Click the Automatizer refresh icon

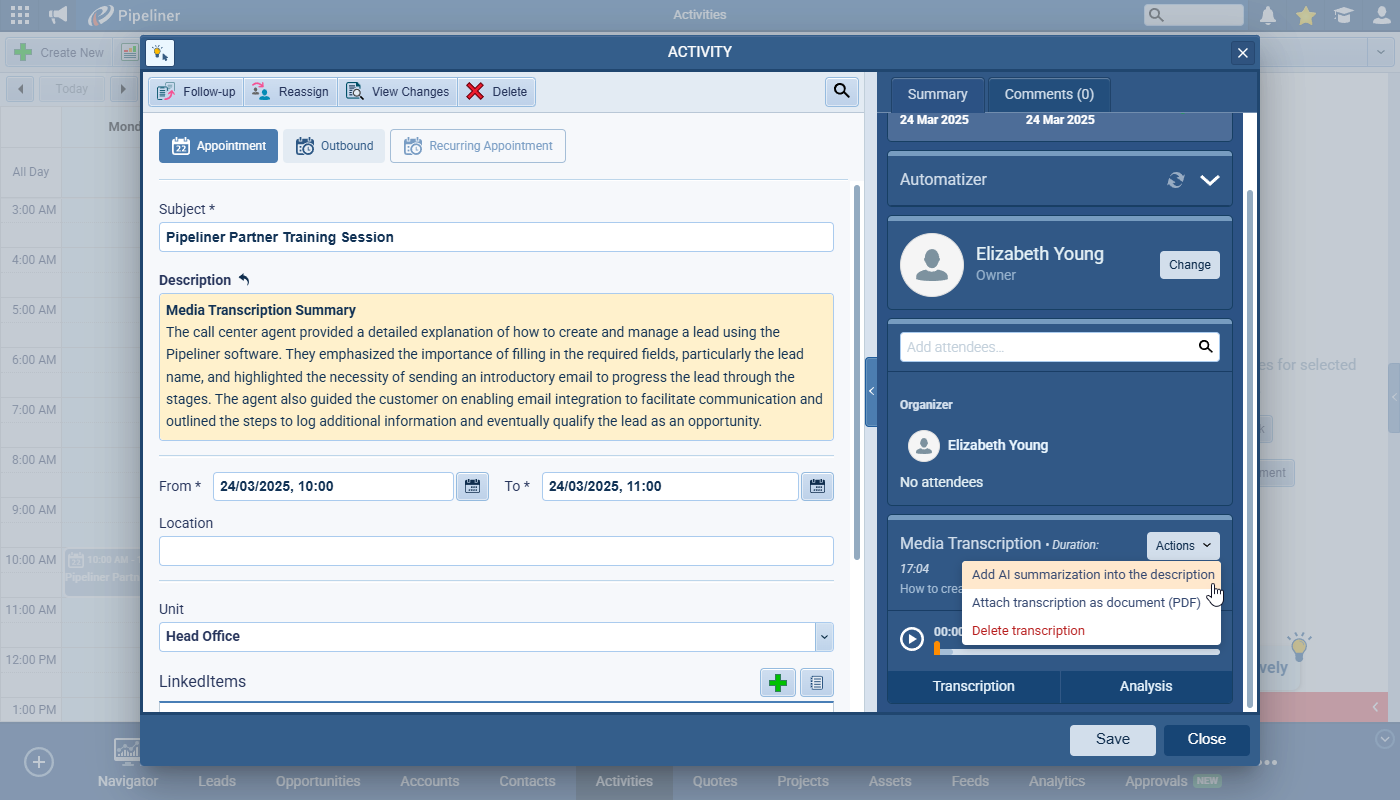(x=1176, y=180)
